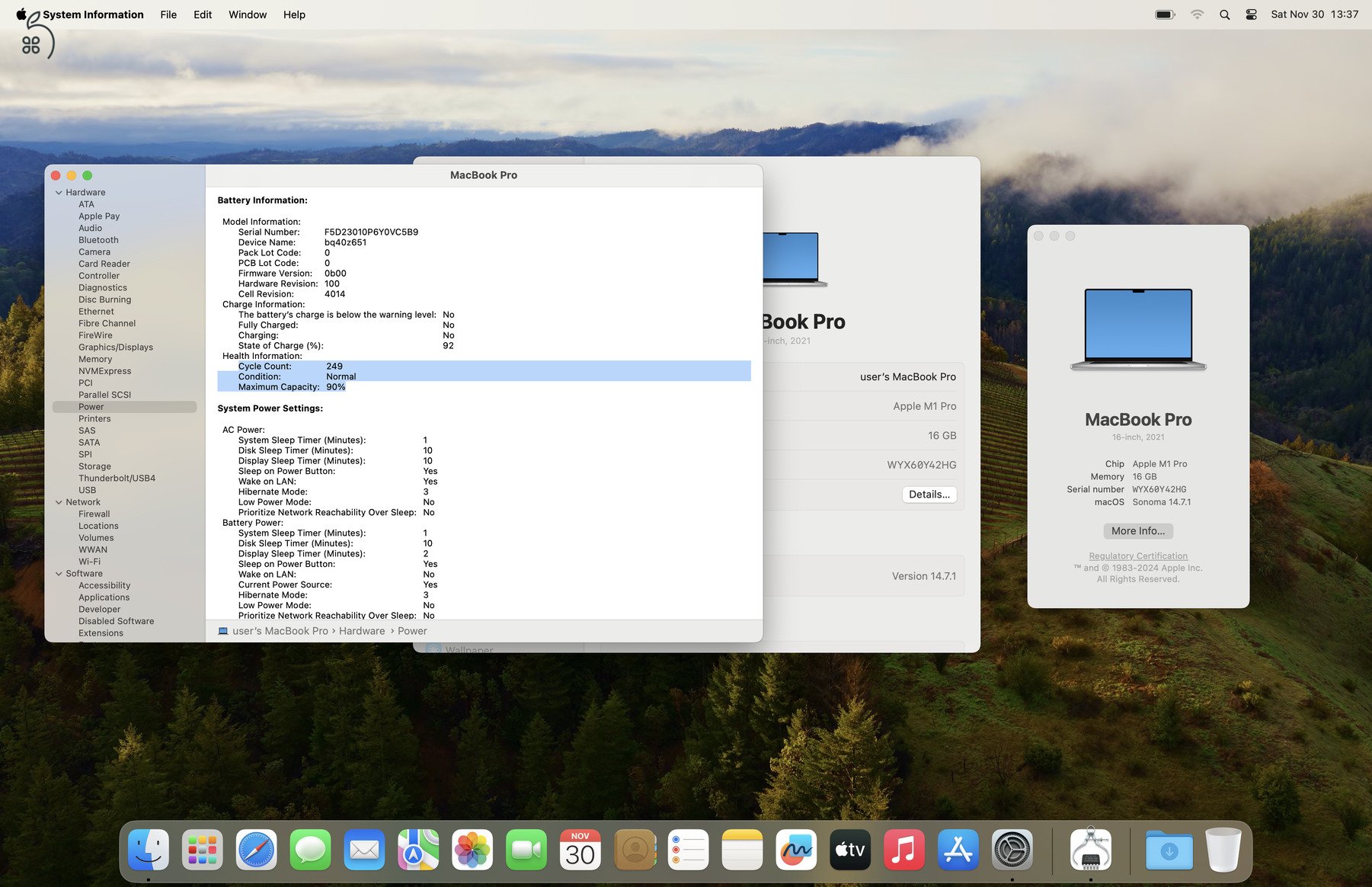Select Ethernet in Hardware list

click(x=96, y=312)
